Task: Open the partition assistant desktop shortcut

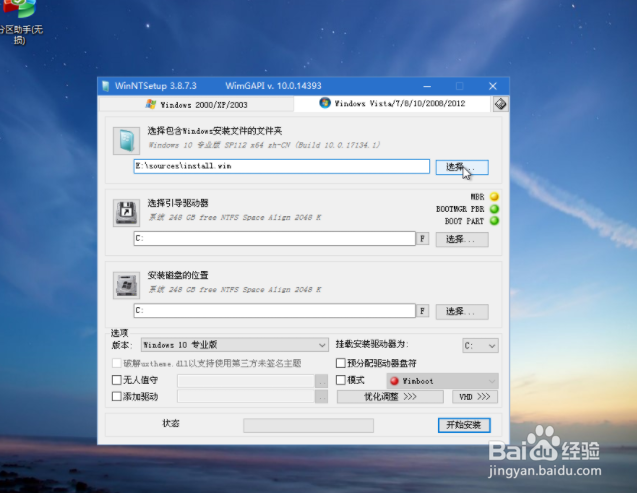Action: tap(20, 22)
